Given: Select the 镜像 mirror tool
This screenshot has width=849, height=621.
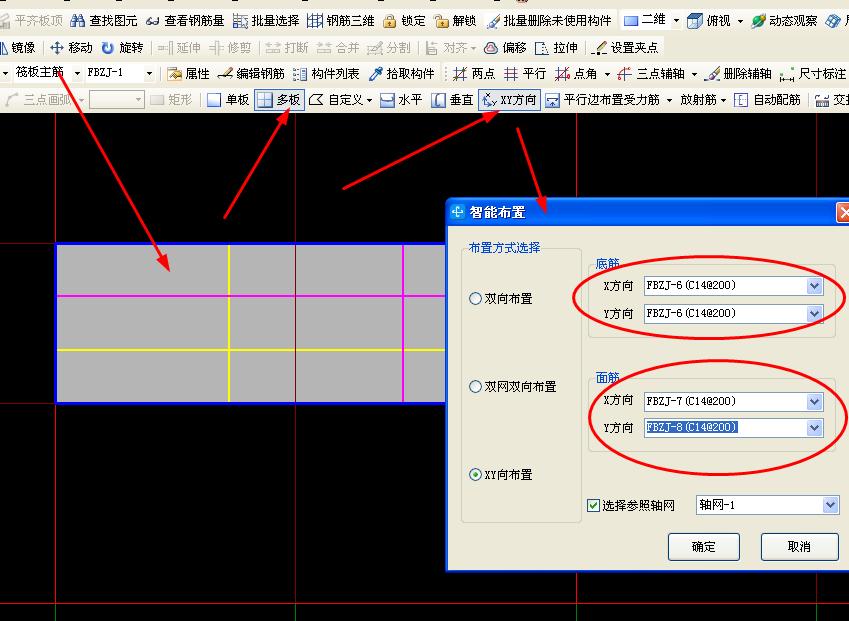Looking at the screenshot, I should (x=18, y=48).
